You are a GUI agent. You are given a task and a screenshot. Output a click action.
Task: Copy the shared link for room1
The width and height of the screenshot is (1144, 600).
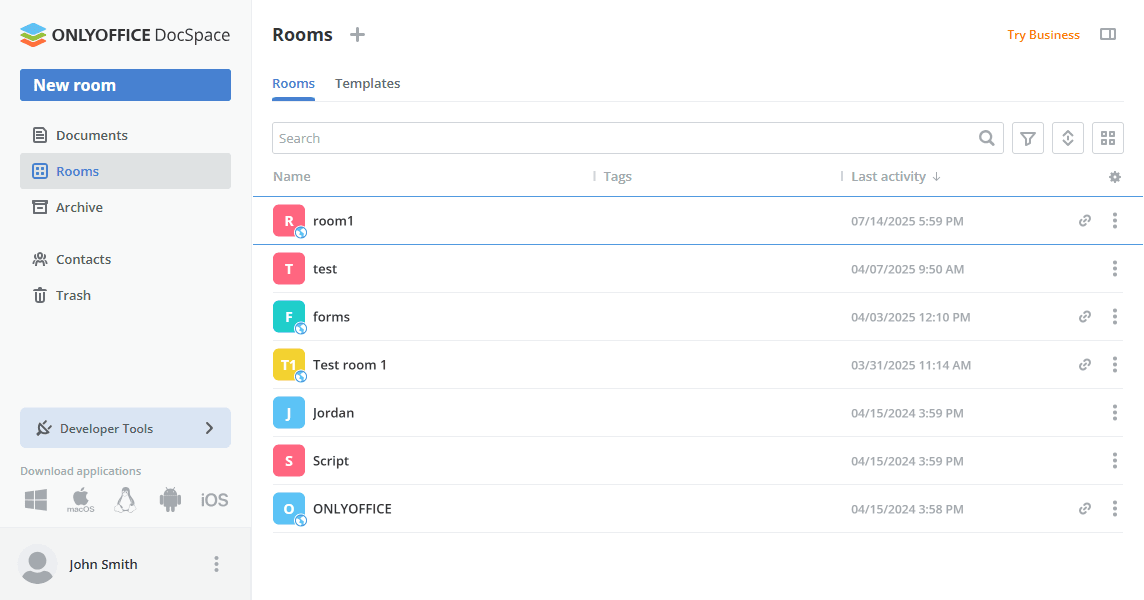(x=1084, y=221)
